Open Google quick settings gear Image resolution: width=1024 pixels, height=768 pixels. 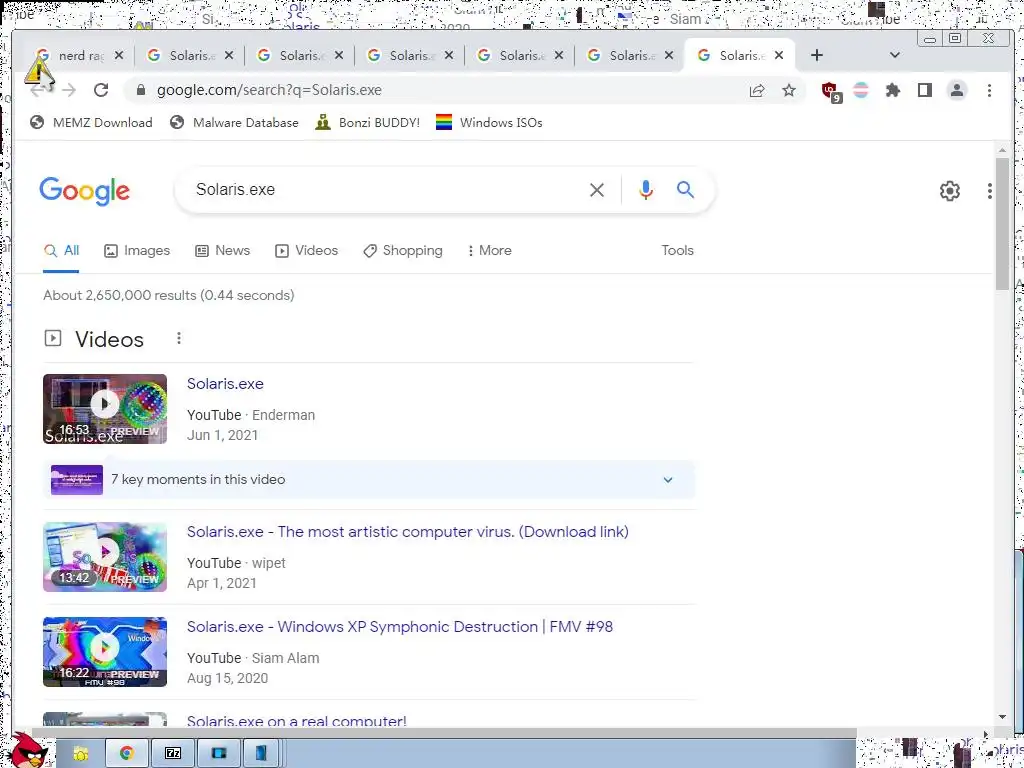[x=950, y=191]
